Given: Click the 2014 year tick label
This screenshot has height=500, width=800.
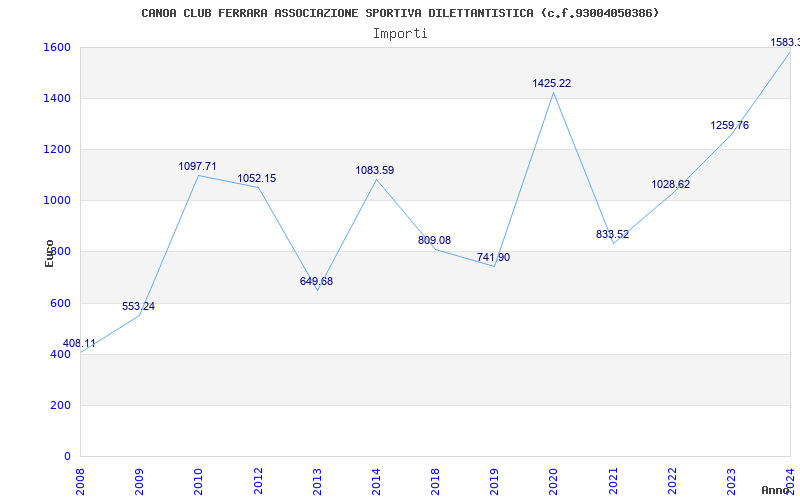Looking at the screenshot, I should (x=377, y=481).
